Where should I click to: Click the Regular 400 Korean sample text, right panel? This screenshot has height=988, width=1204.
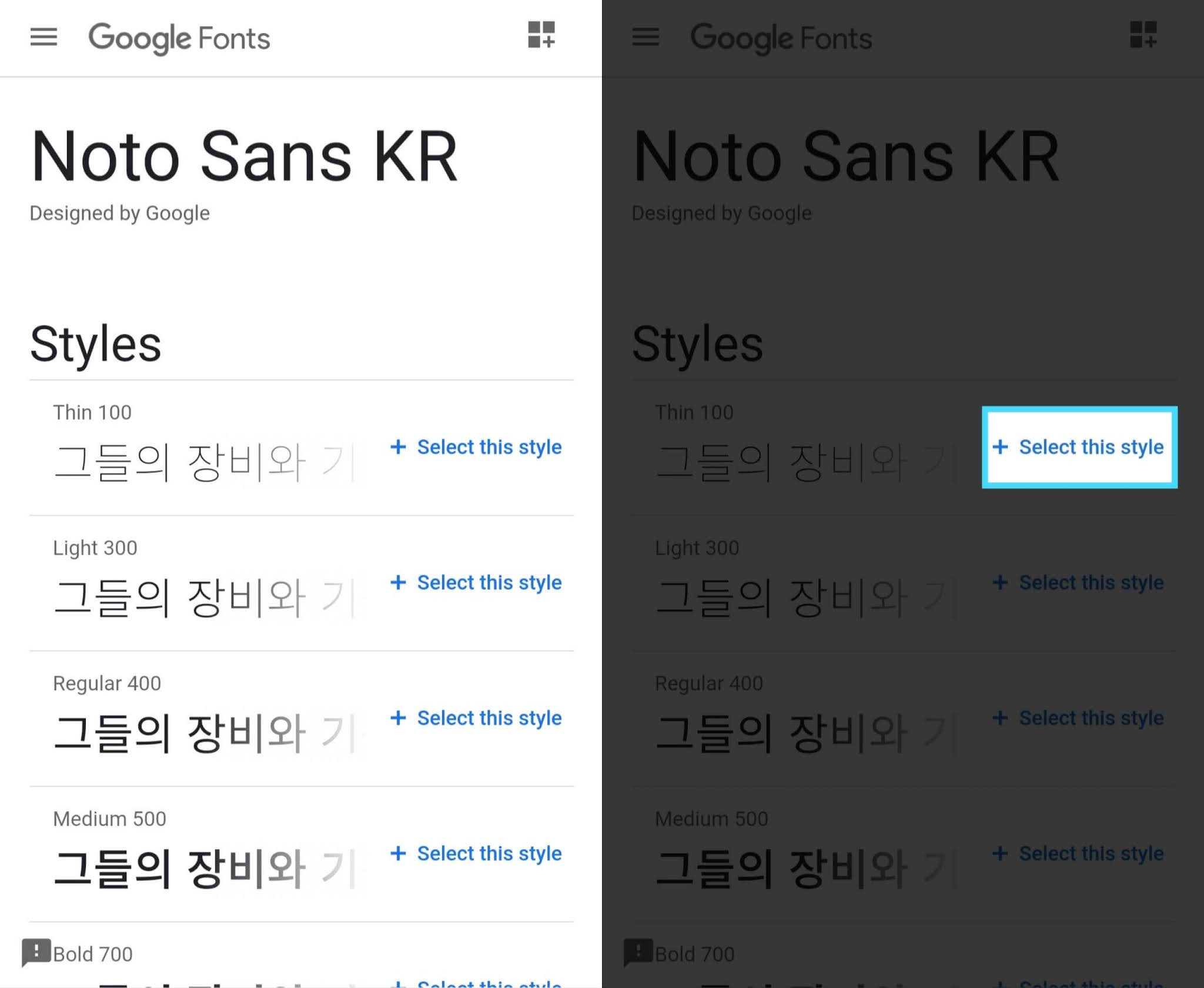pos(807,733)
